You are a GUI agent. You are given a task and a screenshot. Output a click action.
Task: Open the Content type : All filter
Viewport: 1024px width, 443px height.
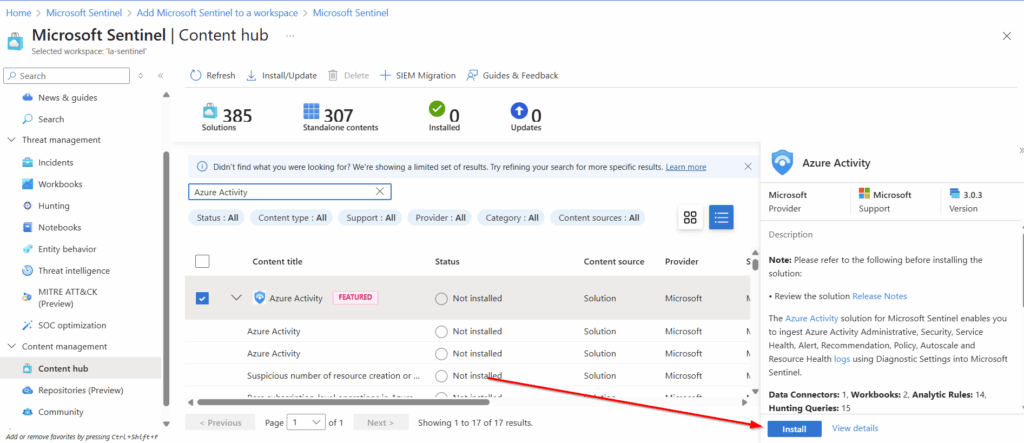tap(292, 218)
